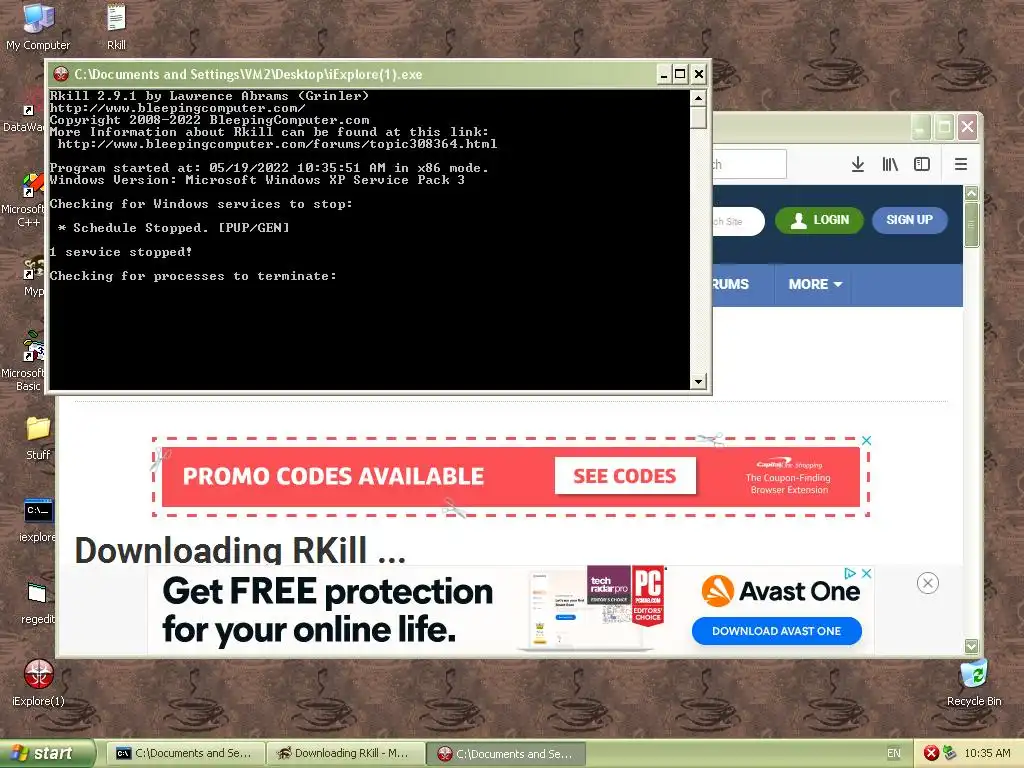Click the console scrollbar up arrow

698,99
